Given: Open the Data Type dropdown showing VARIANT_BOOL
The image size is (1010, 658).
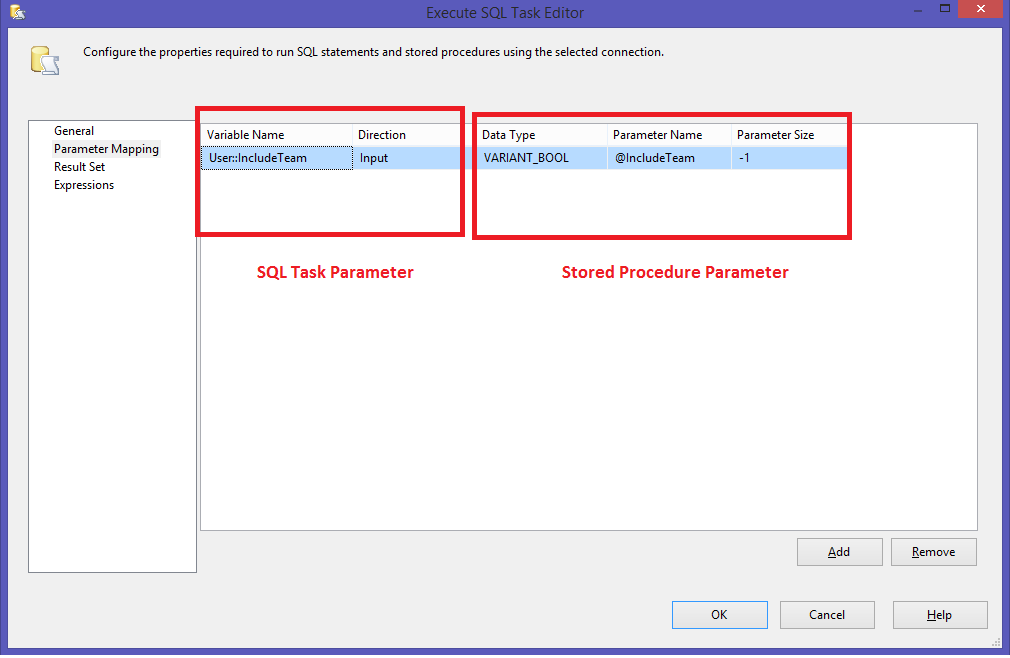Looking at the screenshot, I should (x=540, y=157).
